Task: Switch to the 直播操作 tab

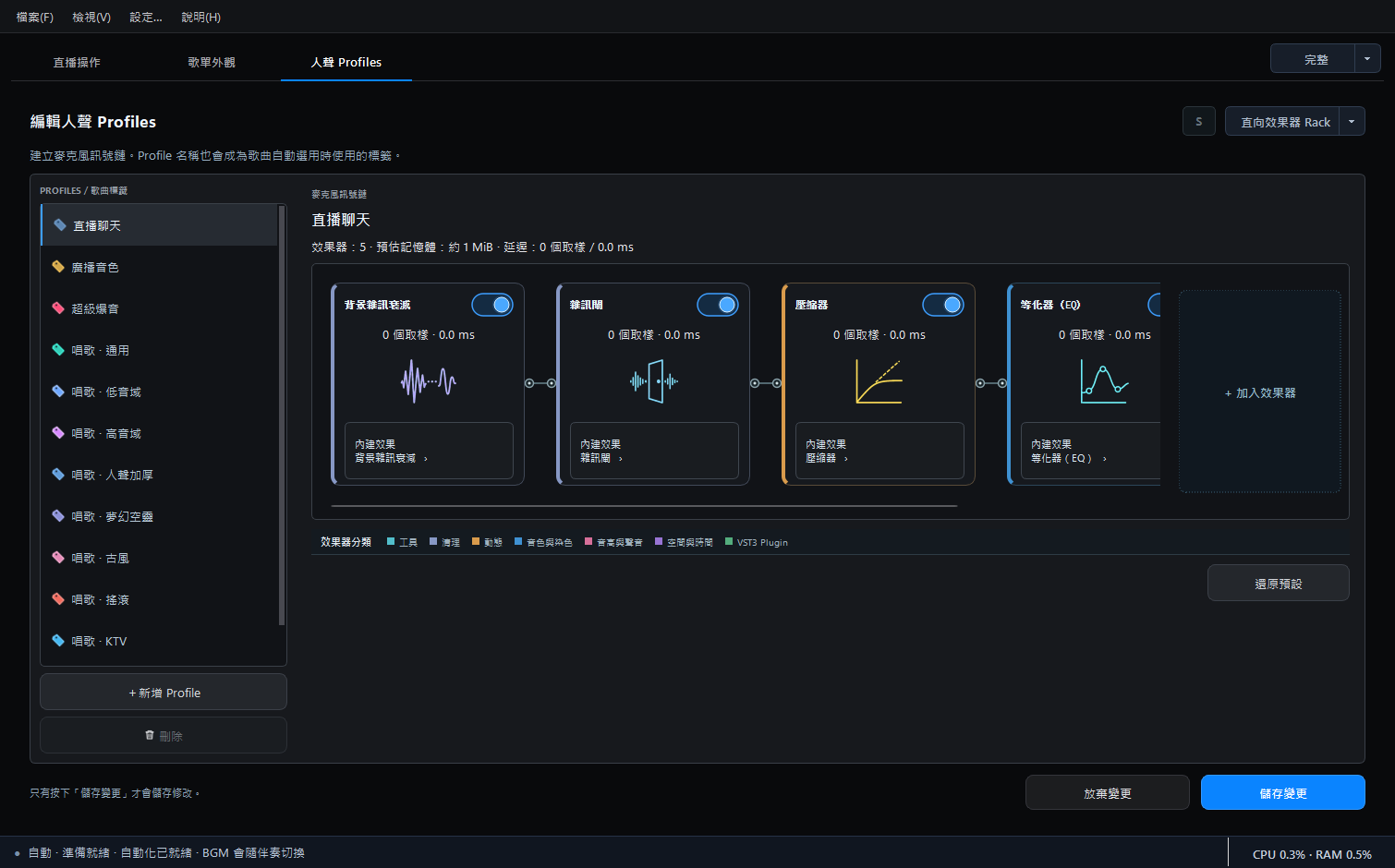Action: [x=77, y=62]
